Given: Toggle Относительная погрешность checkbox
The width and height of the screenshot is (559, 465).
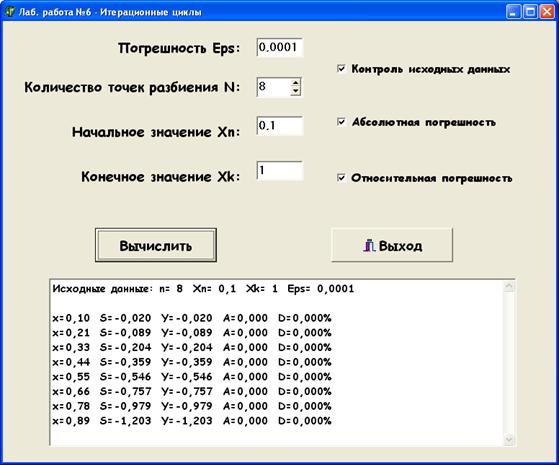Looking at the screenshot, I should pos(341,177).
